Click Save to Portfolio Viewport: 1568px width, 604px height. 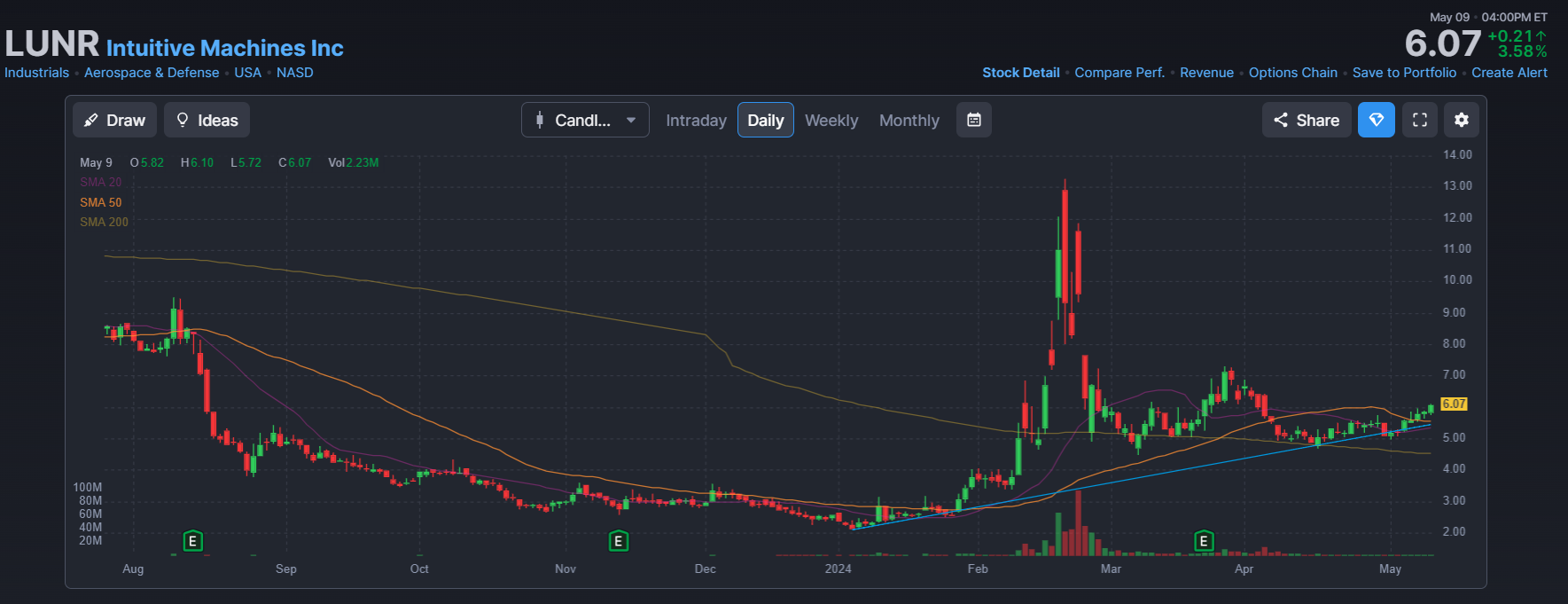tap(1404, 73)
